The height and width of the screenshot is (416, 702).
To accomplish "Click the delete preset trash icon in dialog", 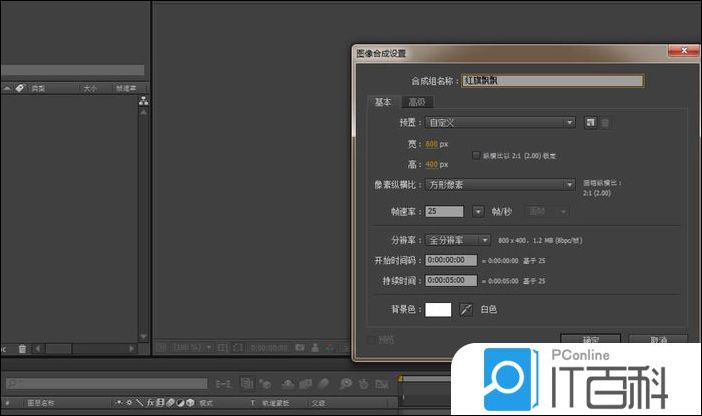I will [605, 123].
